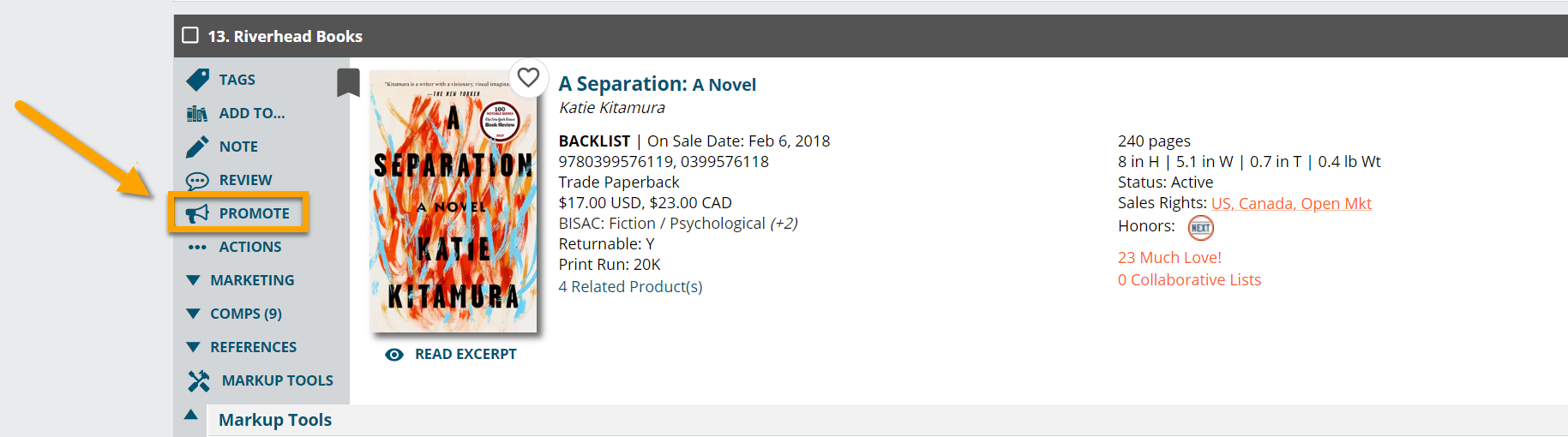
Task: Click the Read Excerpt eye icon
Action: click(x=394, y=355)
